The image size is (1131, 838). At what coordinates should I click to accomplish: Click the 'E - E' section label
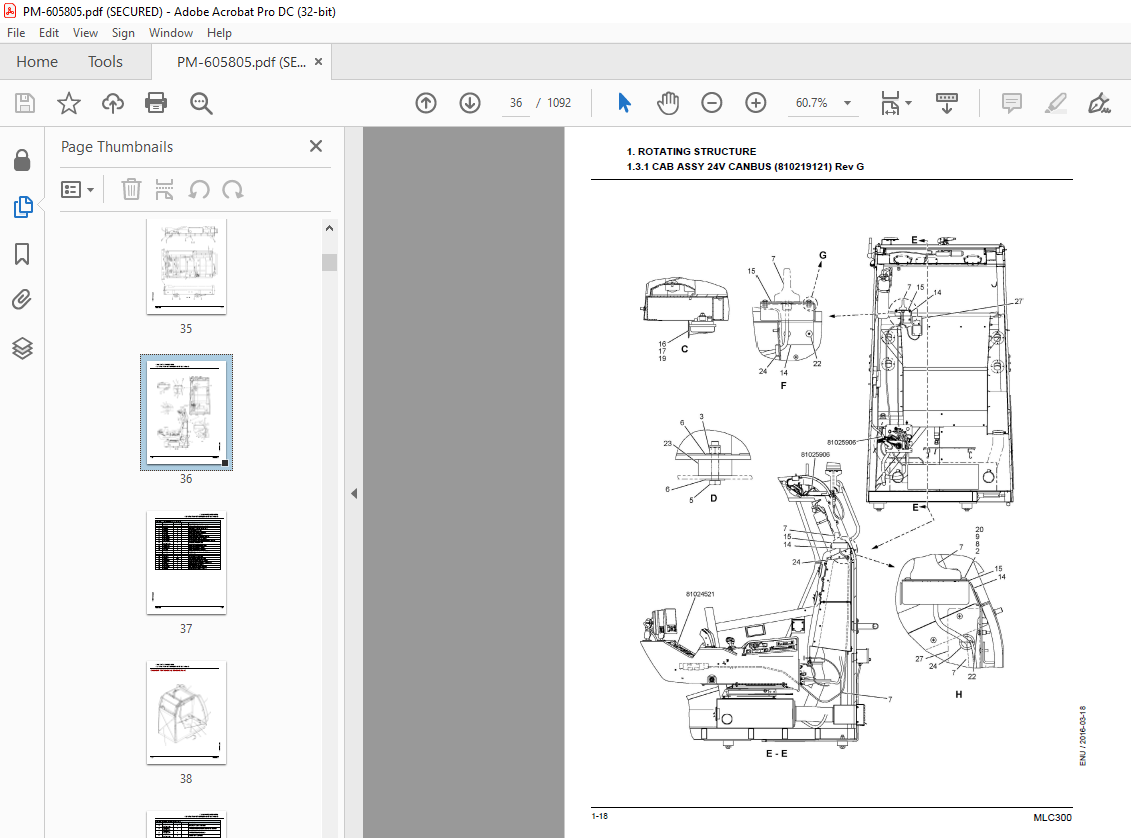click(777, 754)
